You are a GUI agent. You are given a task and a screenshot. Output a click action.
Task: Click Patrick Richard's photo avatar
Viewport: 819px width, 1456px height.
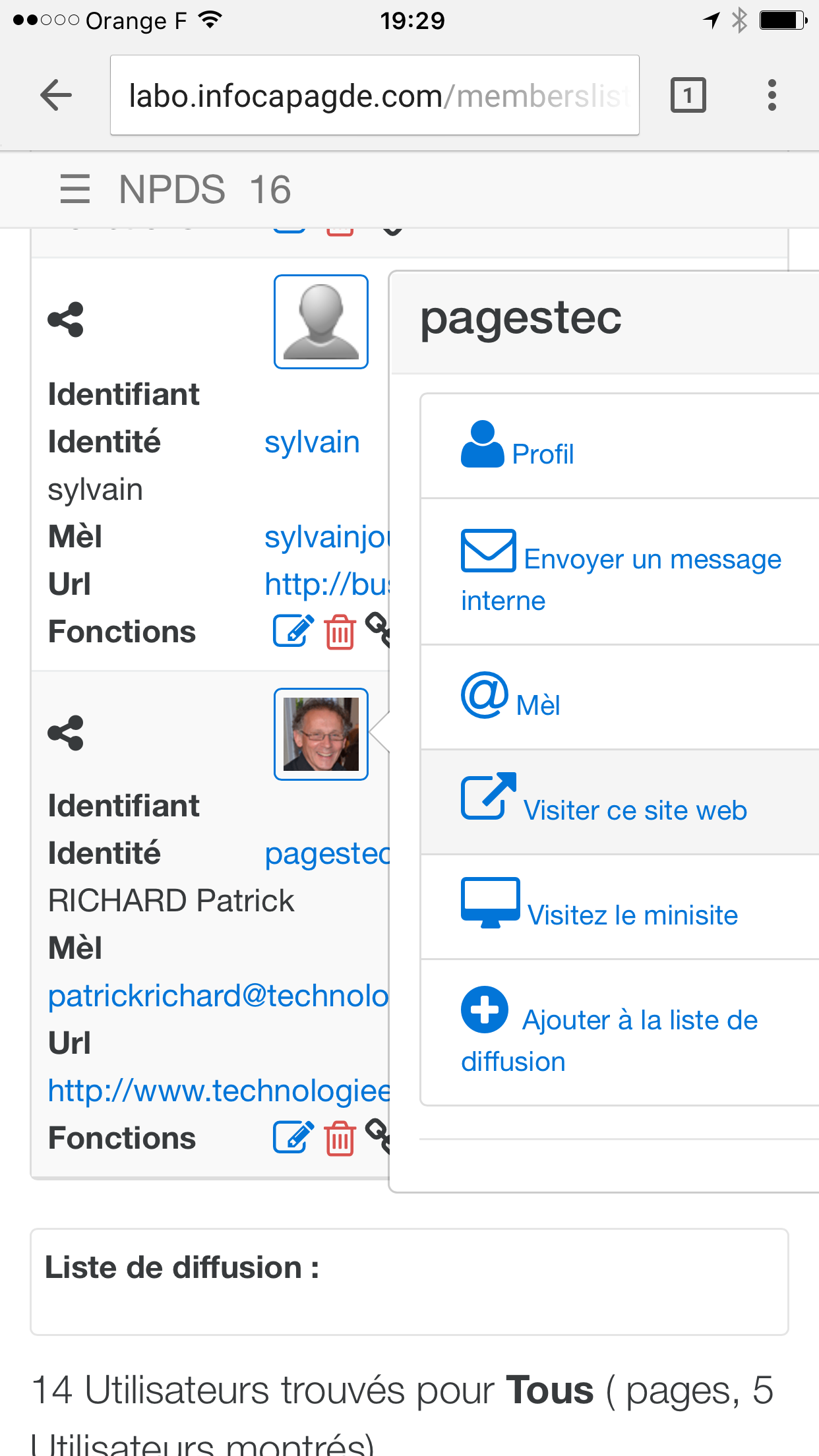click(320, 734)
